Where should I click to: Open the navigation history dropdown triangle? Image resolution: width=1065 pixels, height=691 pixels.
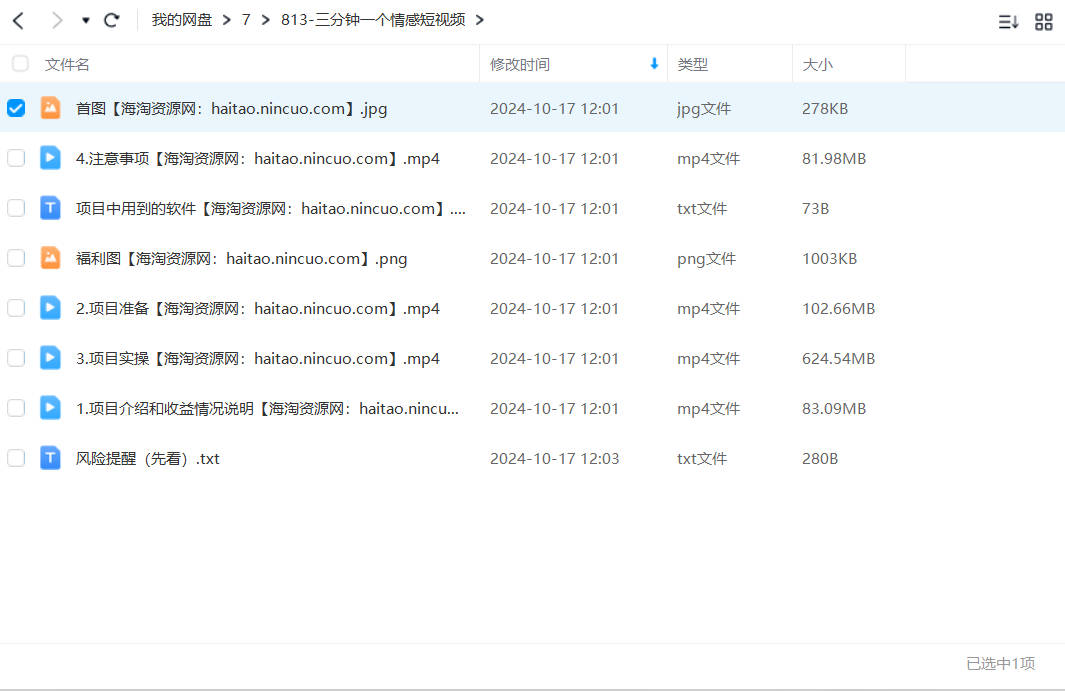[86, 20]
